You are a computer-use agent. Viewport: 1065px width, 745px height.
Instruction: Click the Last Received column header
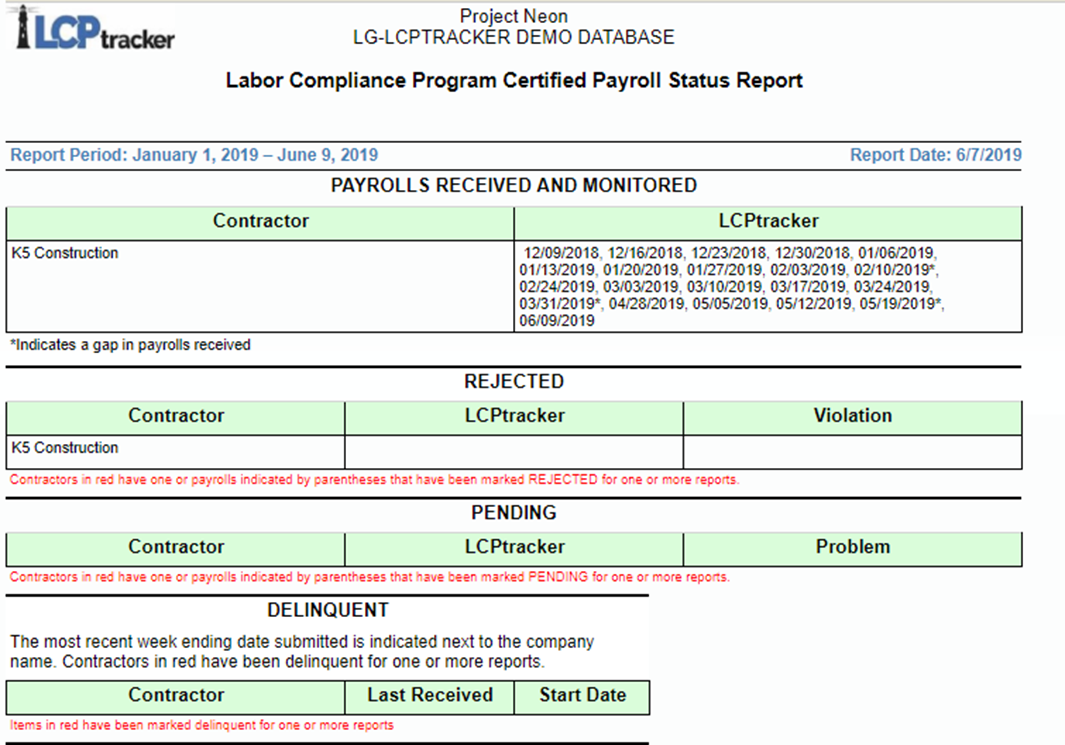[x=430, y=696]
